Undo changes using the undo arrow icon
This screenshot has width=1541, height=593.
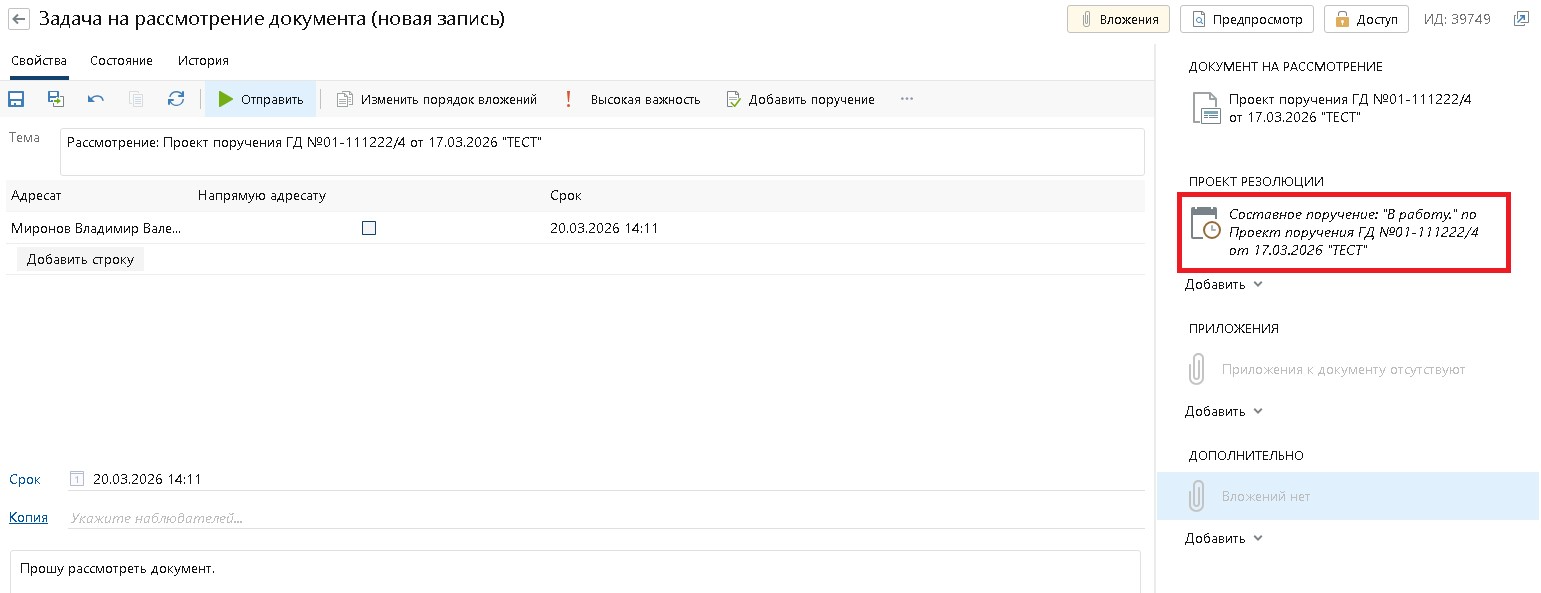click(96, 99)
